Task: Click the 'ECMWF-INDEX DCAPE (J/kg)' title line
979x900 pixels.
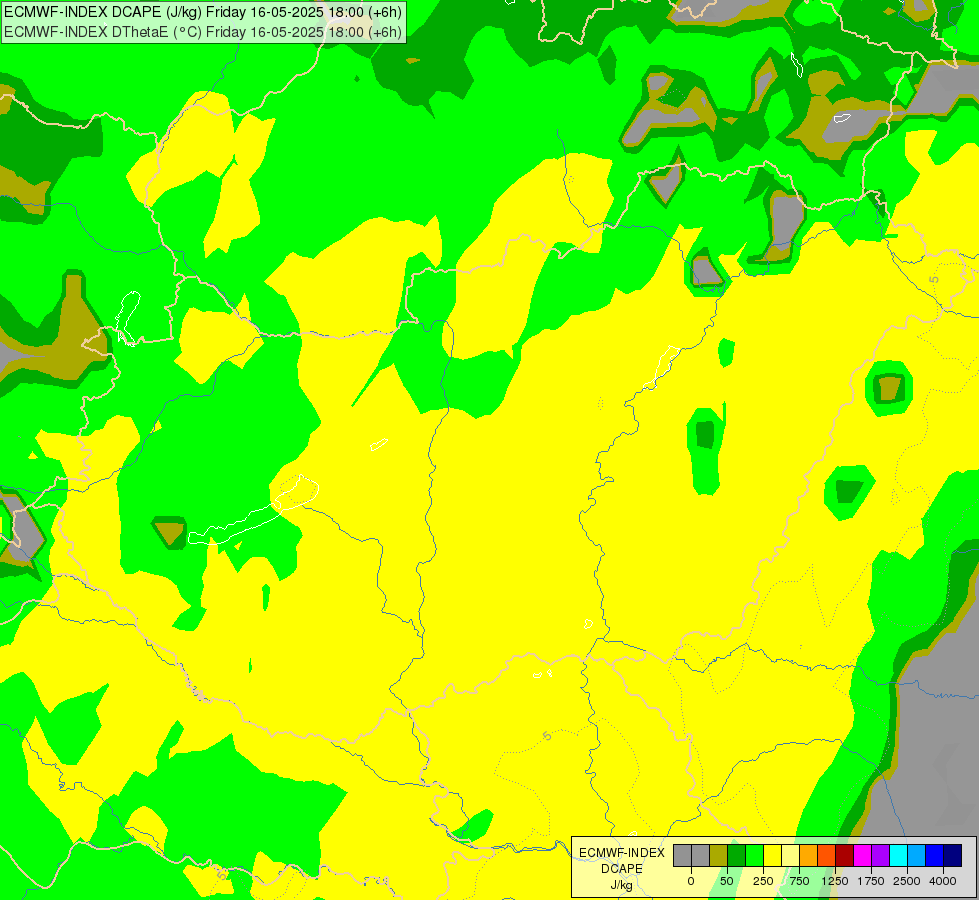Action: (204, 12)
